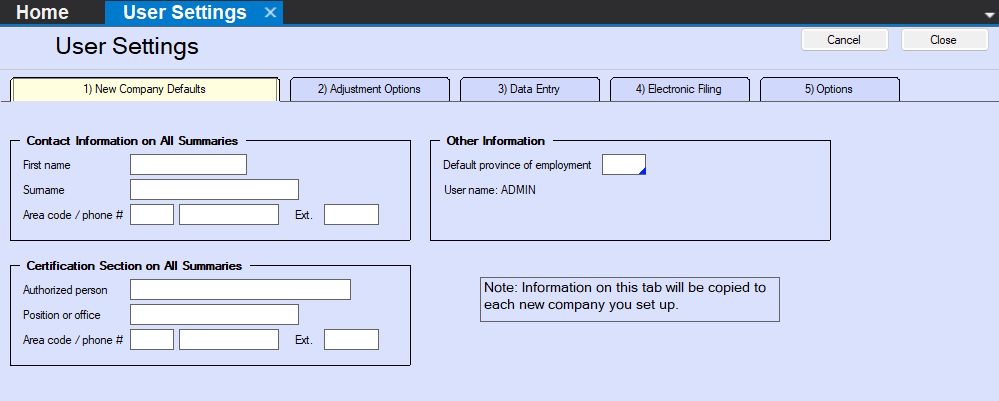Click certification section Ext. field

pos(351,340)
